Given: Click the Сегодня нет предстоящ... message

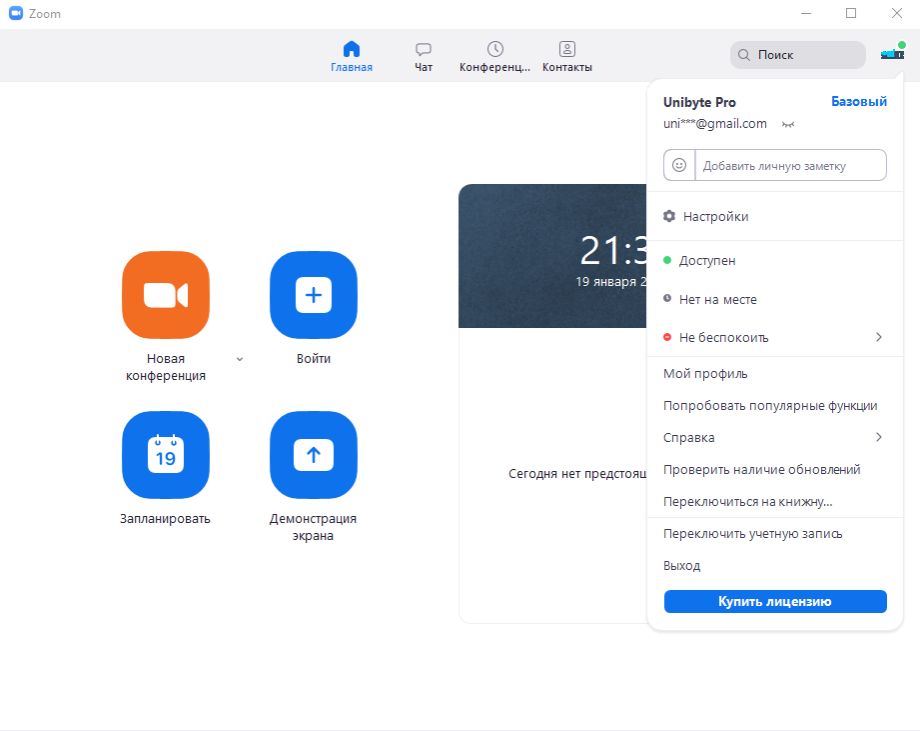Looking at the screenshot, I should click(577, 473).
